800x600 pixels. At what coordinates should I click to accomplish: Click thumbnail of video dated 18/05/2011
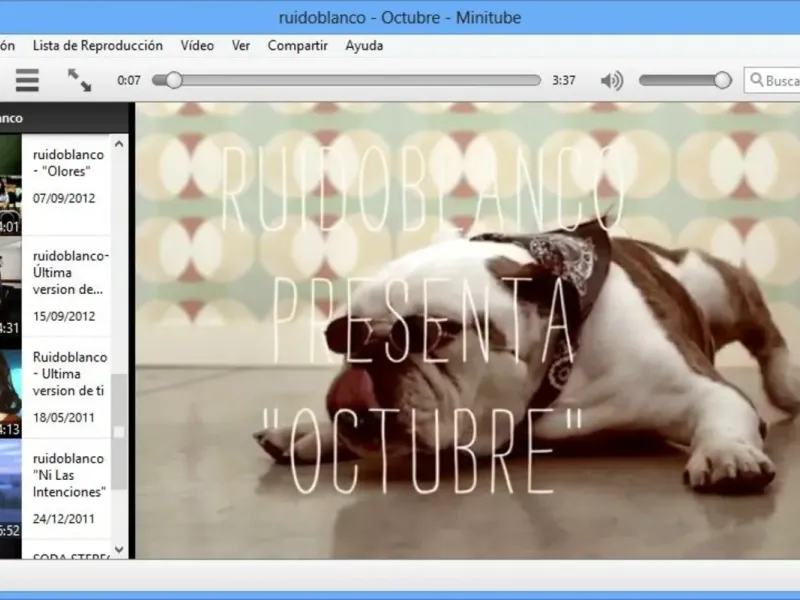(x=10, y=390)
